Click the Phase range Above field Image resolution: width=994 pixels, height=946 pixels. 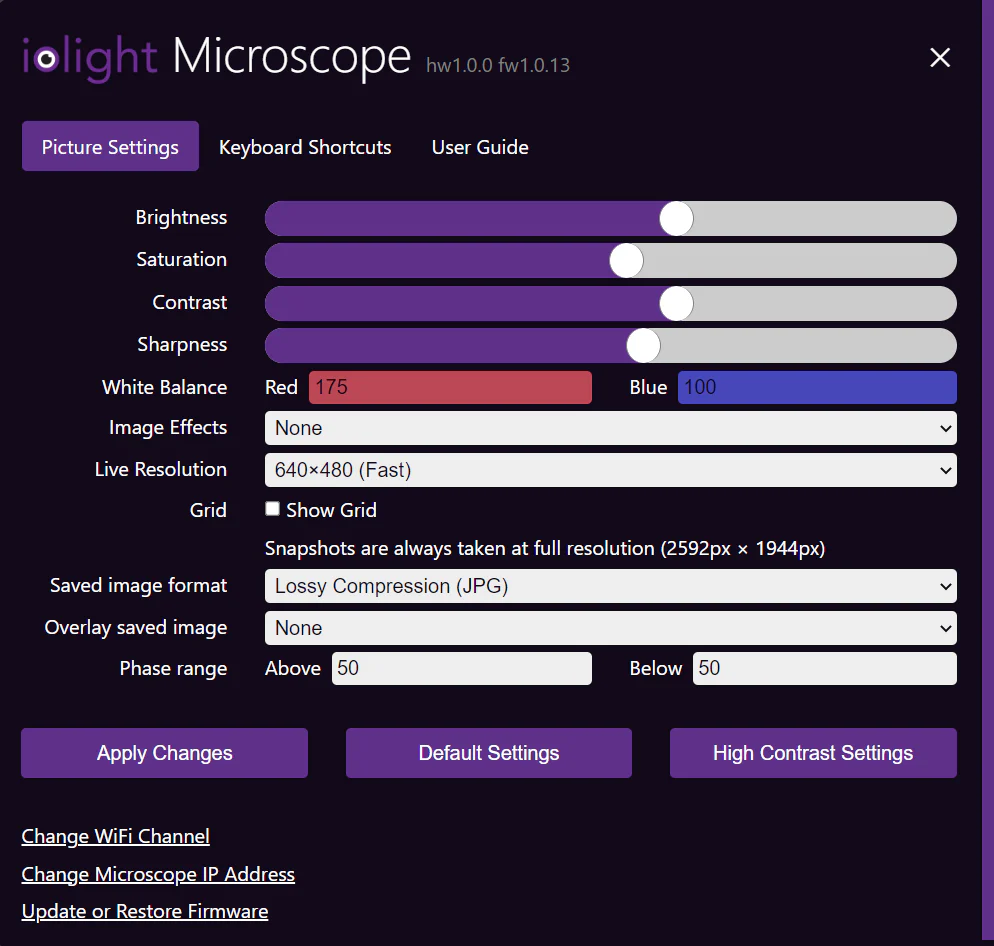[x=461, y=668]
